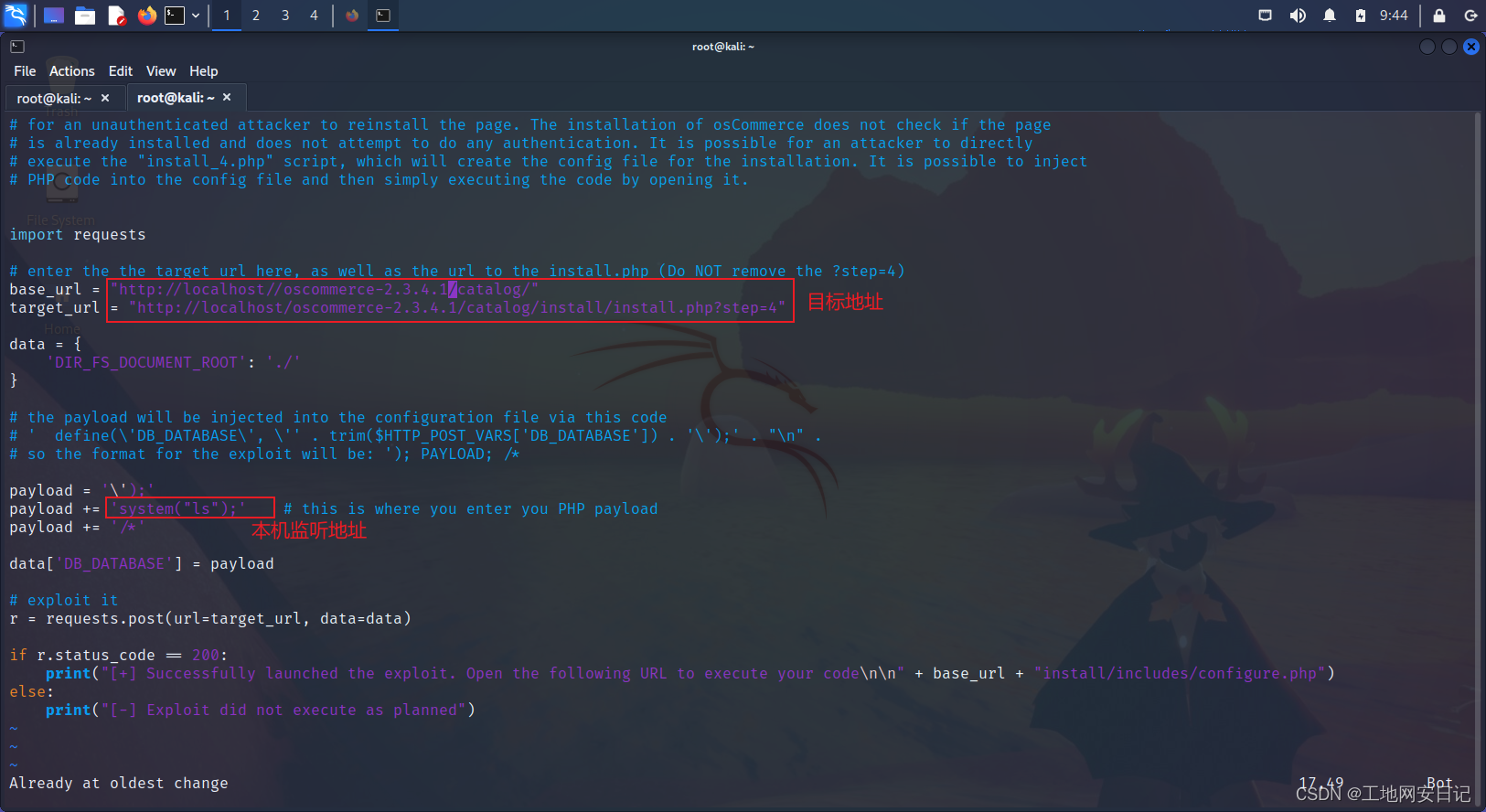Screen dimensions: 1486x812
Task: Maximize the terminal window
Action: [1449, 47]
